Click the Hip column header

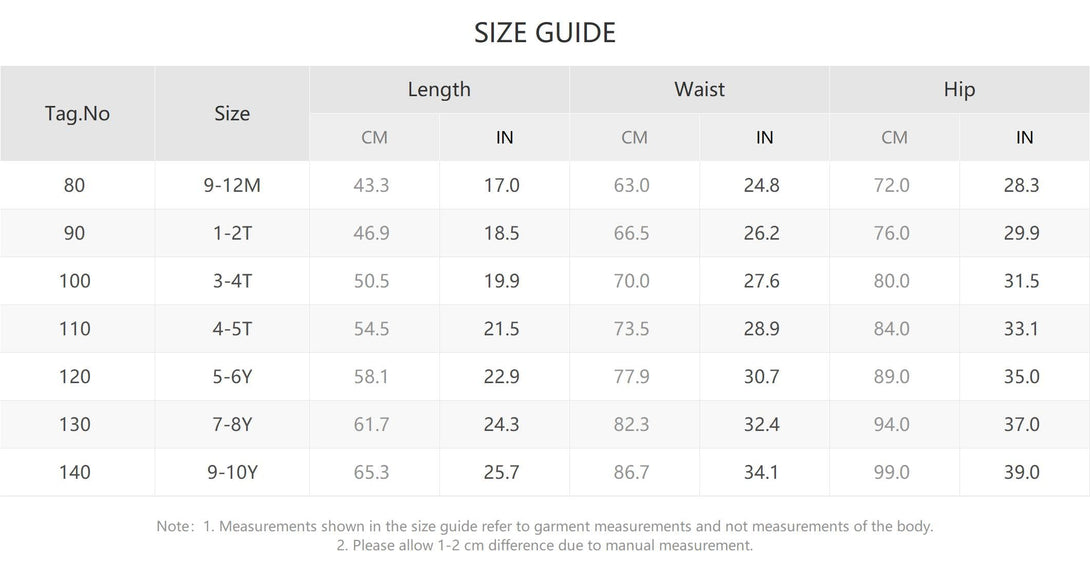pos(959,89)
